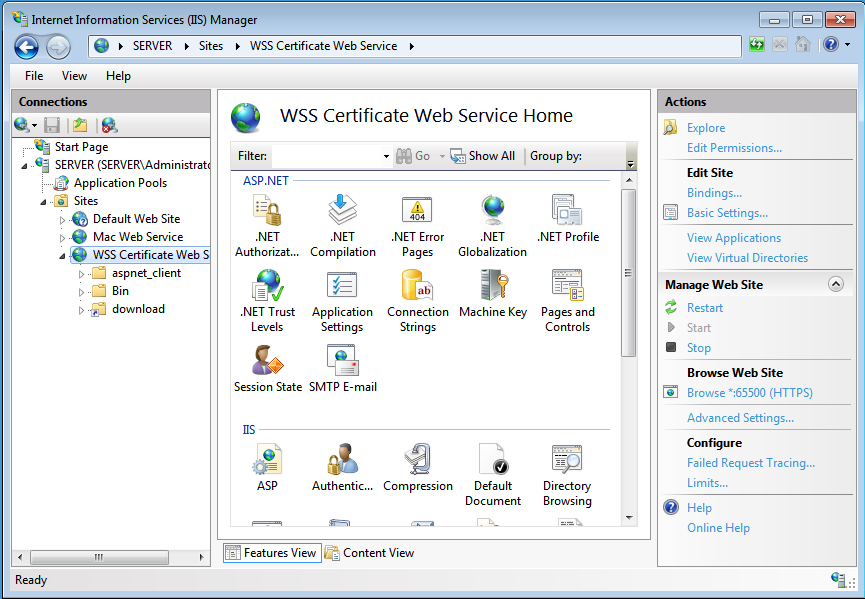Image resolution: width=865 pixels, height=599 pixels.
Task: Open the Help menu
Action: pos(118,76)
